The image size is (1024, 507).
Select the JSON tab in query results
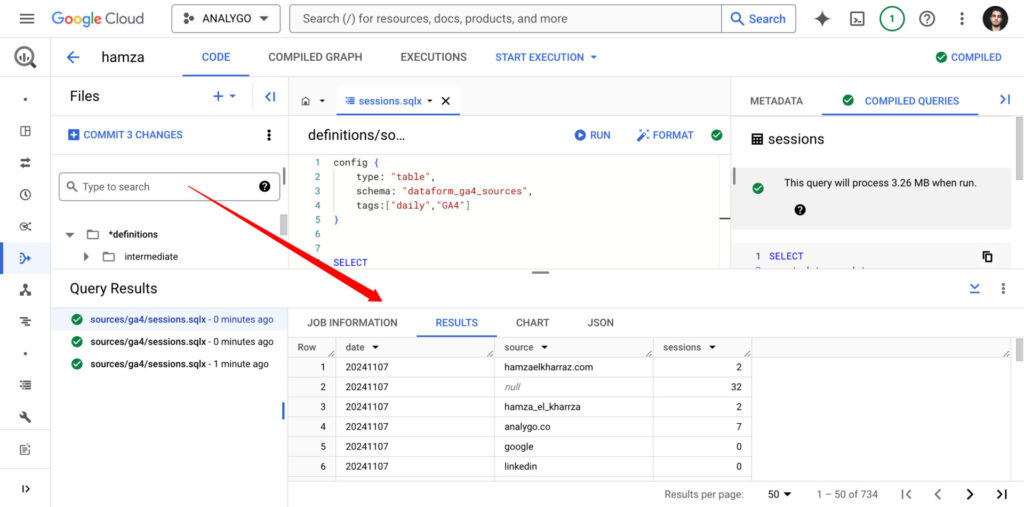point(600,323)
